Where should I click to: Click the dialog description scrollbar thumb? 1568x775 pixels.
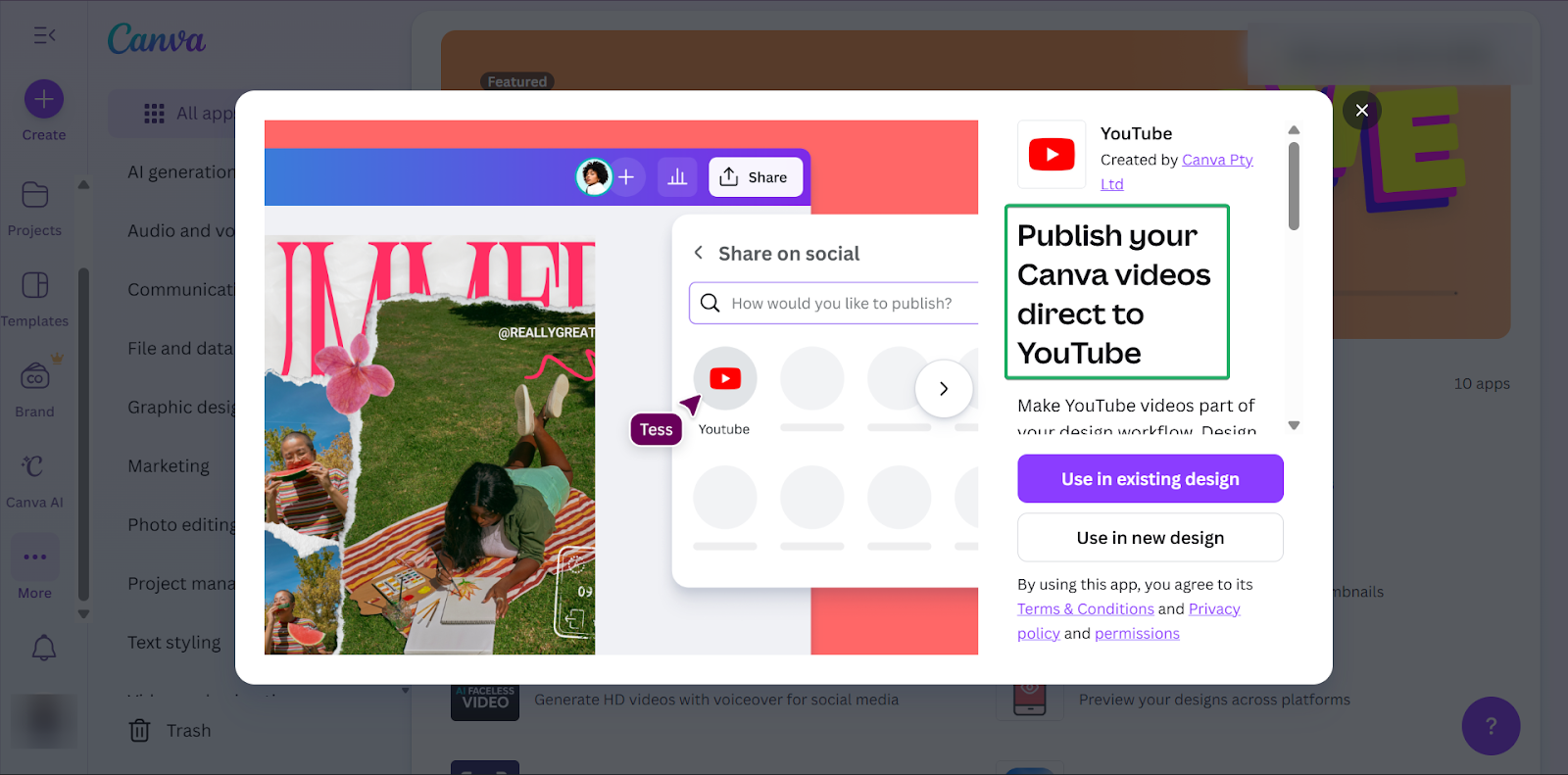tap(1294, 186)
